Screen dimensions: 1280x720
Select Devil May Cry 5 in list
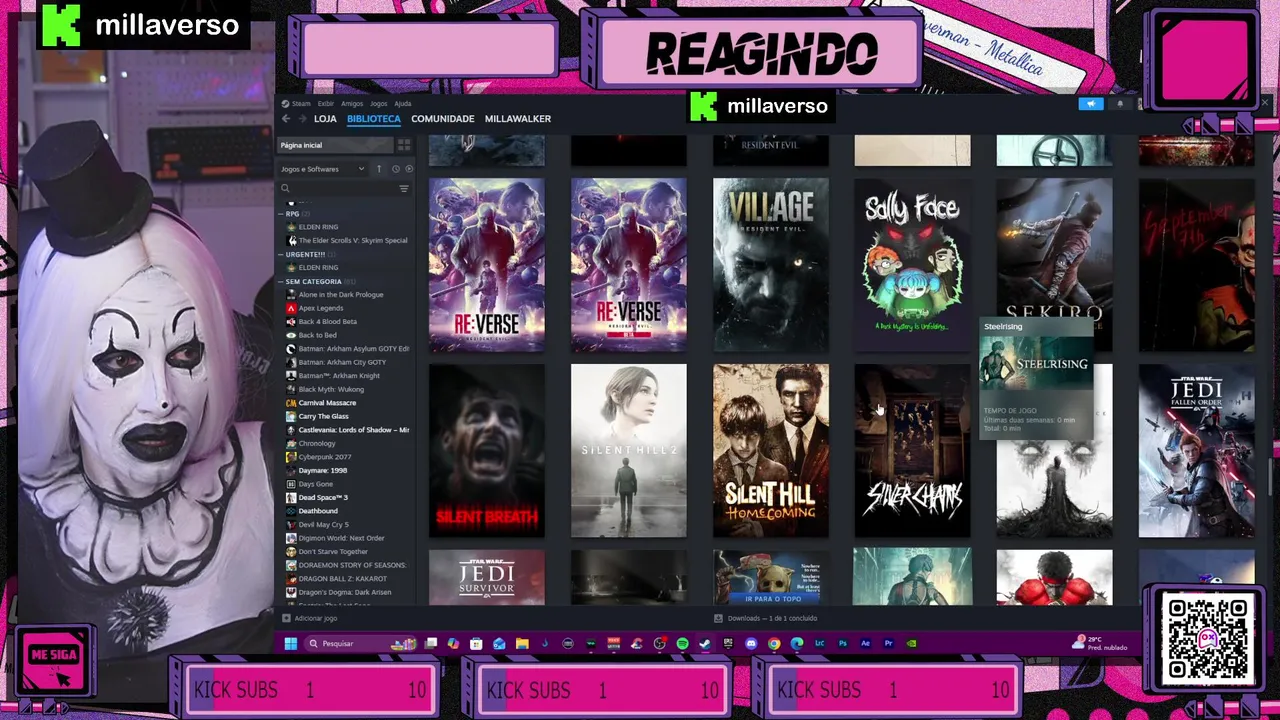(x=322, y=524)
